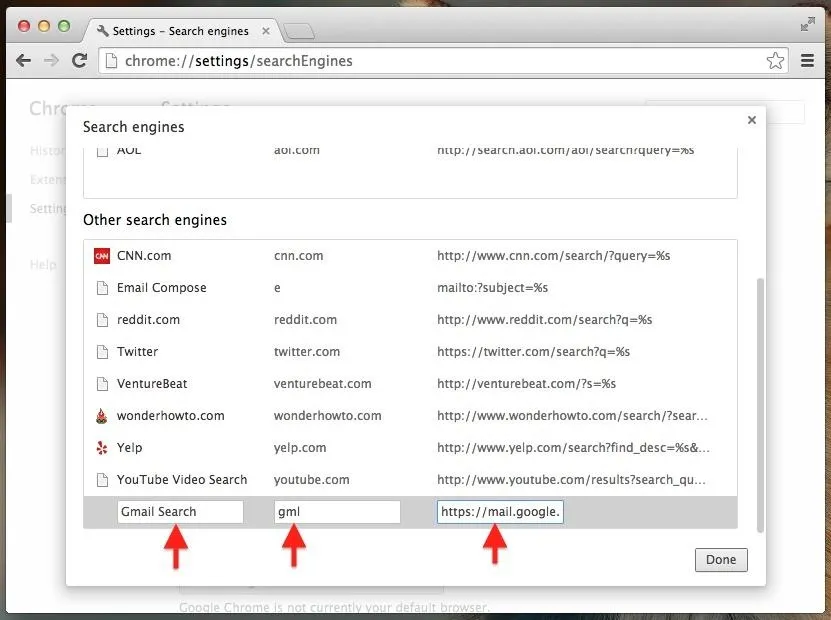Viewport: 831px width, 620px height.
Task: Click the AOL page icon
Action: tap(102, 152)
